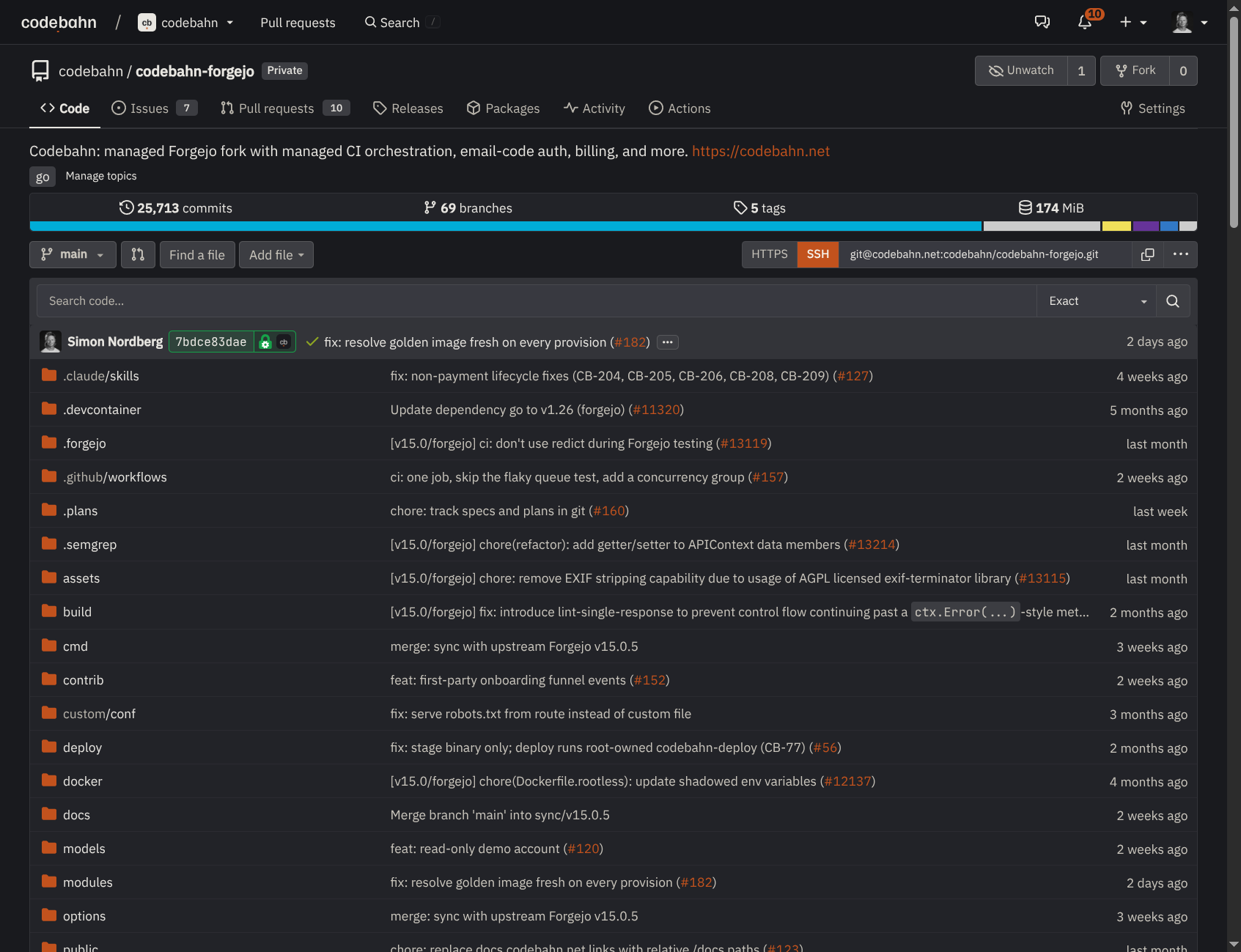Screen dimensions: 1241x952
Task: Expand the commit message ellipsis button
Action: point(667,342)
